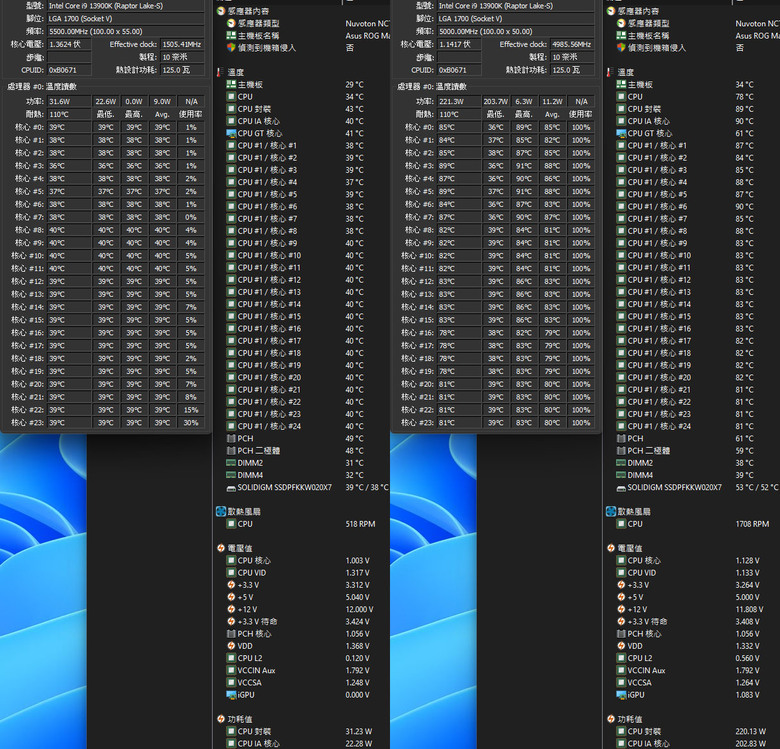Click the 功率 field showing 31.6W
This screenshot has height=749, width=780.
click(x=69, y=101)
